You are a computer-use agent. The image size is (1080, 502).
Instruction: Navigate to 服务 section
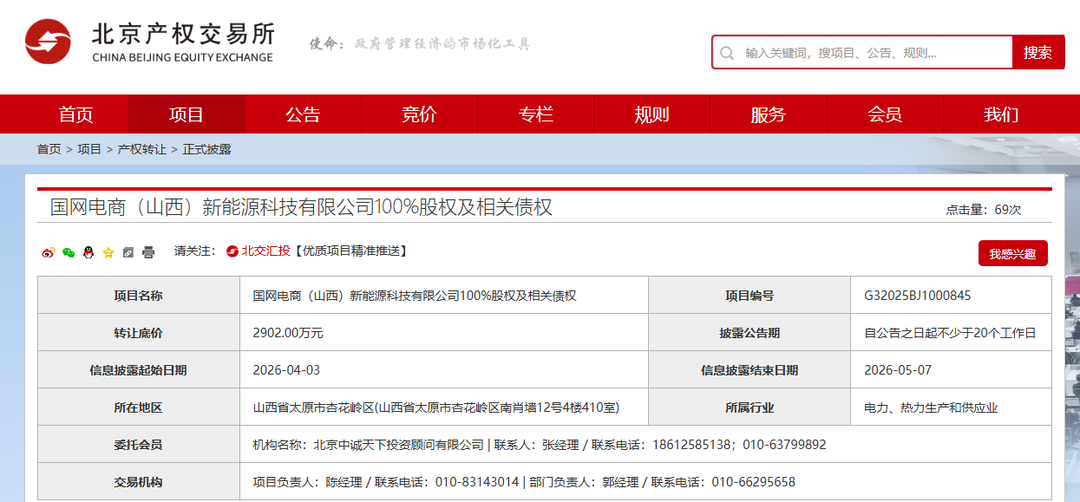pyautogui.click(x=768, y=114)
